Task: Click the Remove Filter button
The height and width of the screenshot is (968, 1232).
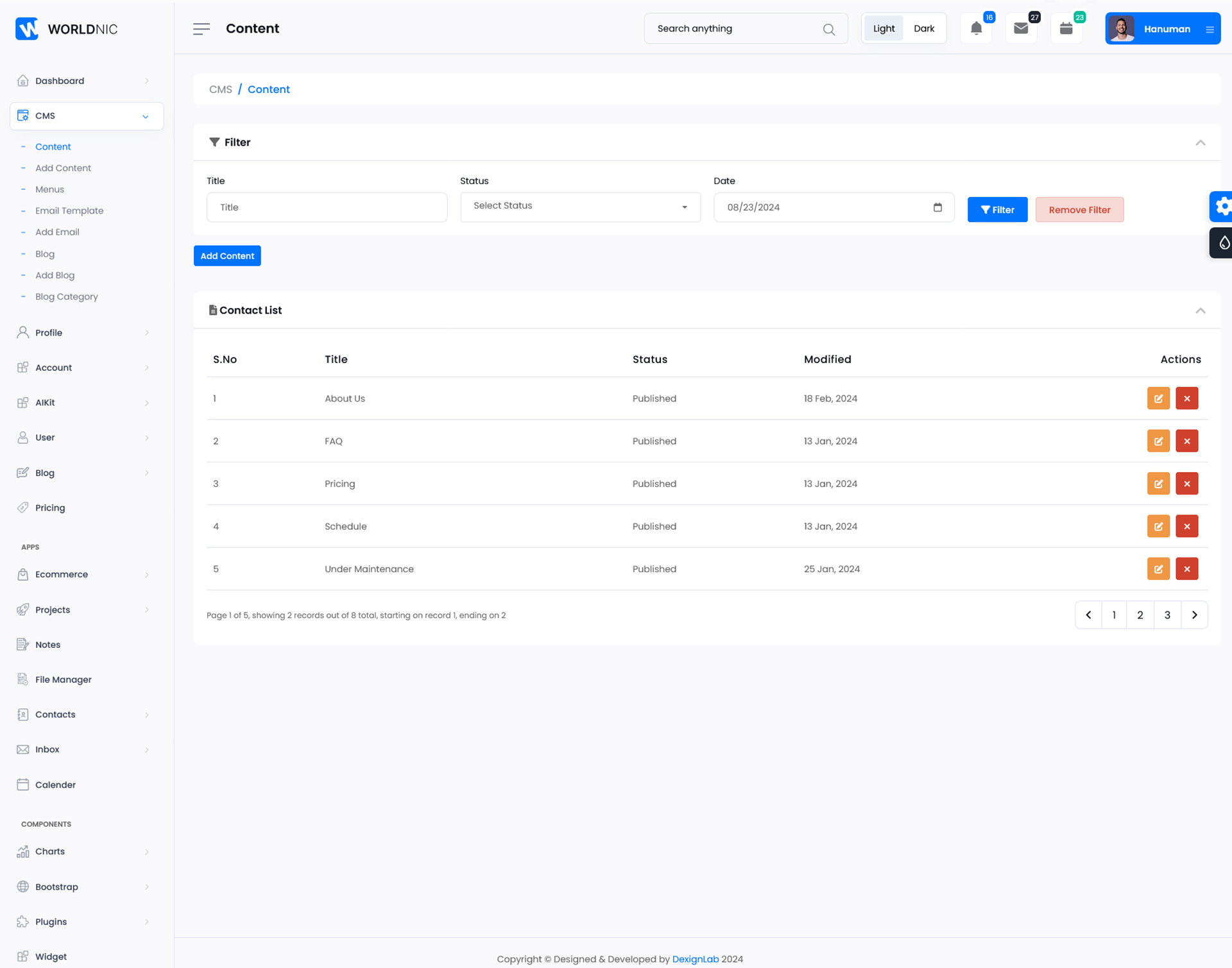Action: pyautogui.click(x=1079, y=210)
